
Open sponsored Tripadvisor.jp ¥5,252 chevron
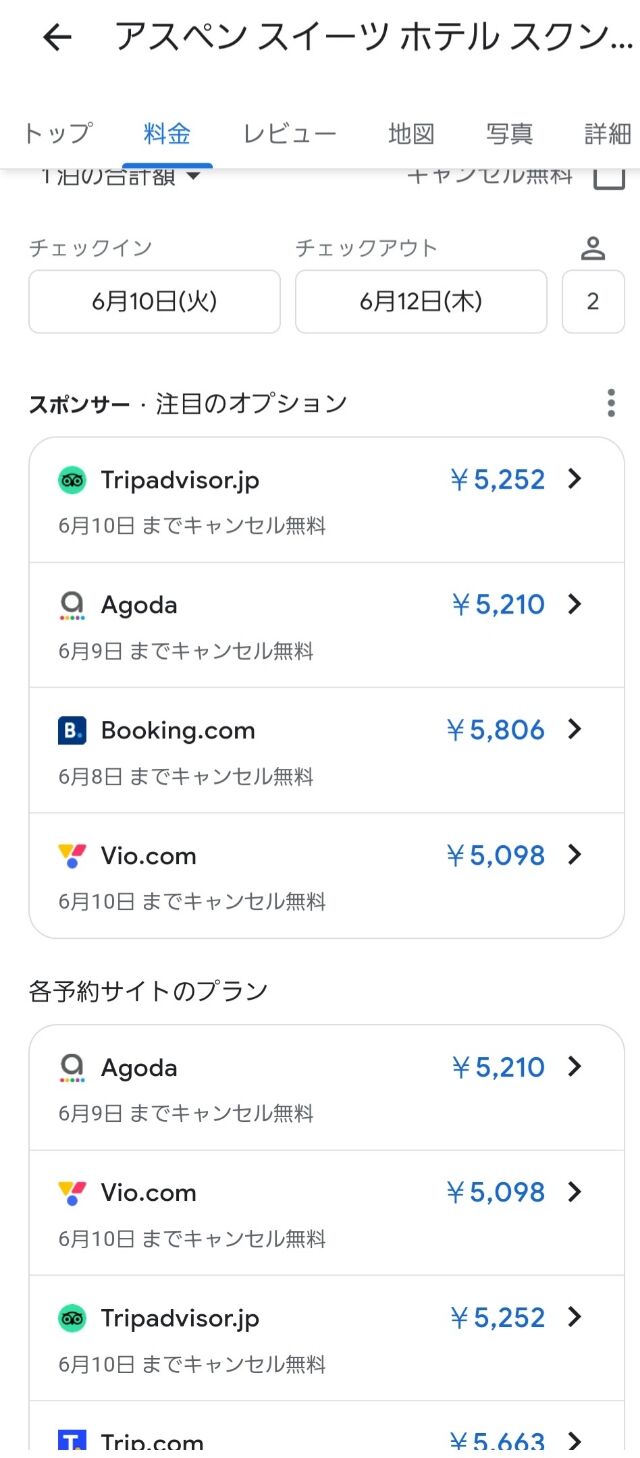coord(574,479)
